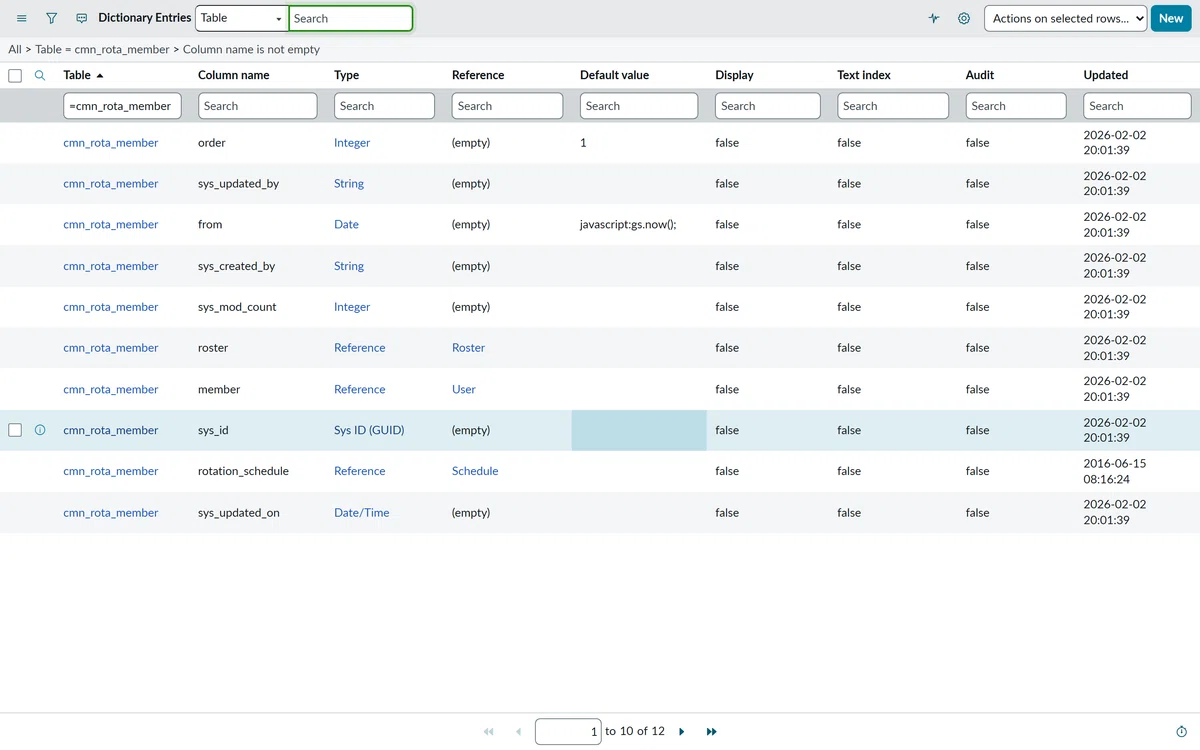
Task: Click the Display column search field
Action: (768, 106)
